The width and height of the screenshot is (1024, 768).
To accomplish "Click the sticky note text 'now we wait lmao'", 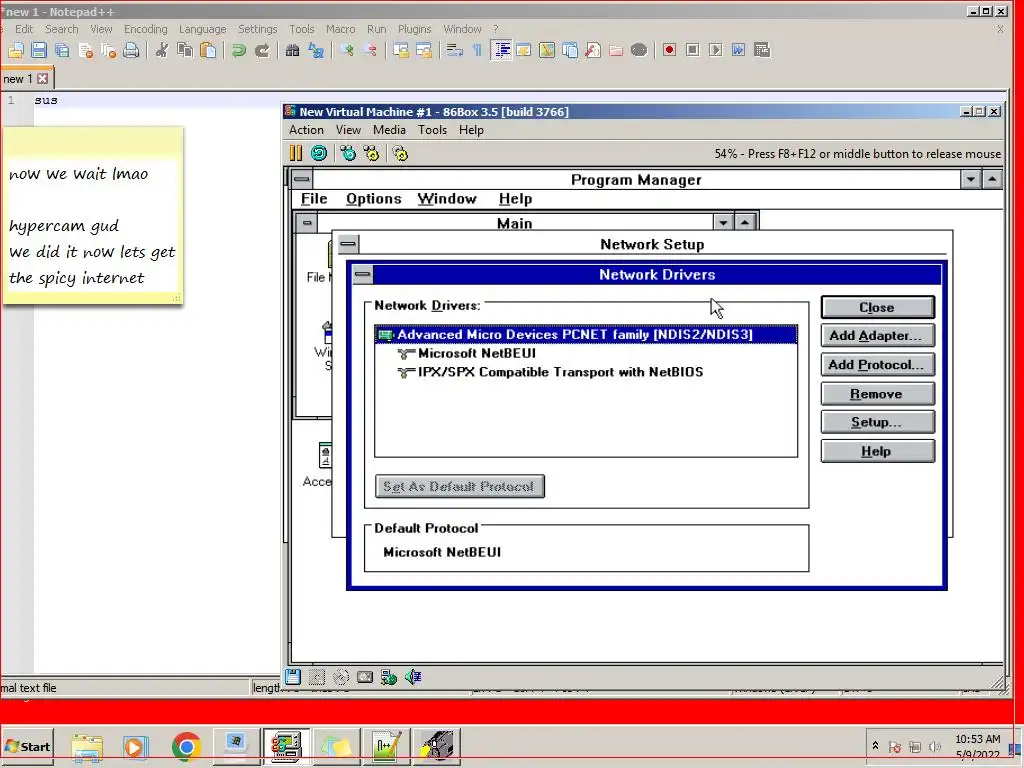I will 78,174.
